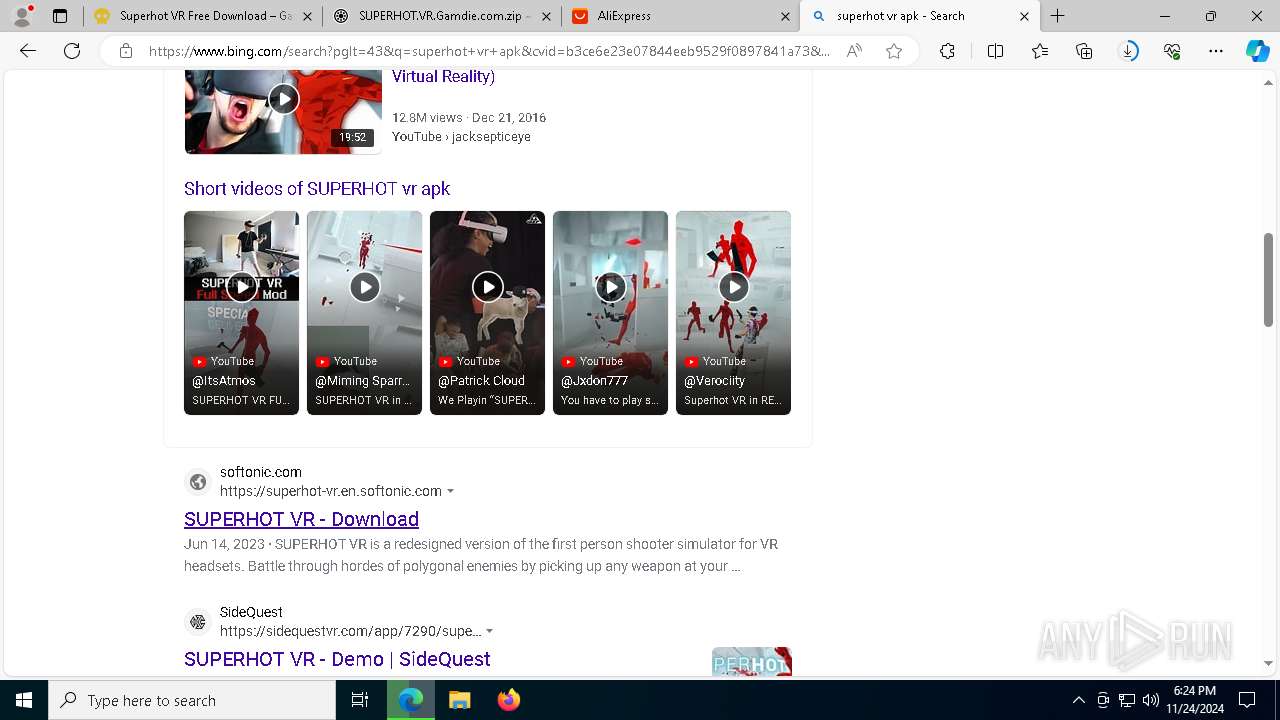
Task: Open Browser essentials heart icon
Action: (x=1172, y=51)
